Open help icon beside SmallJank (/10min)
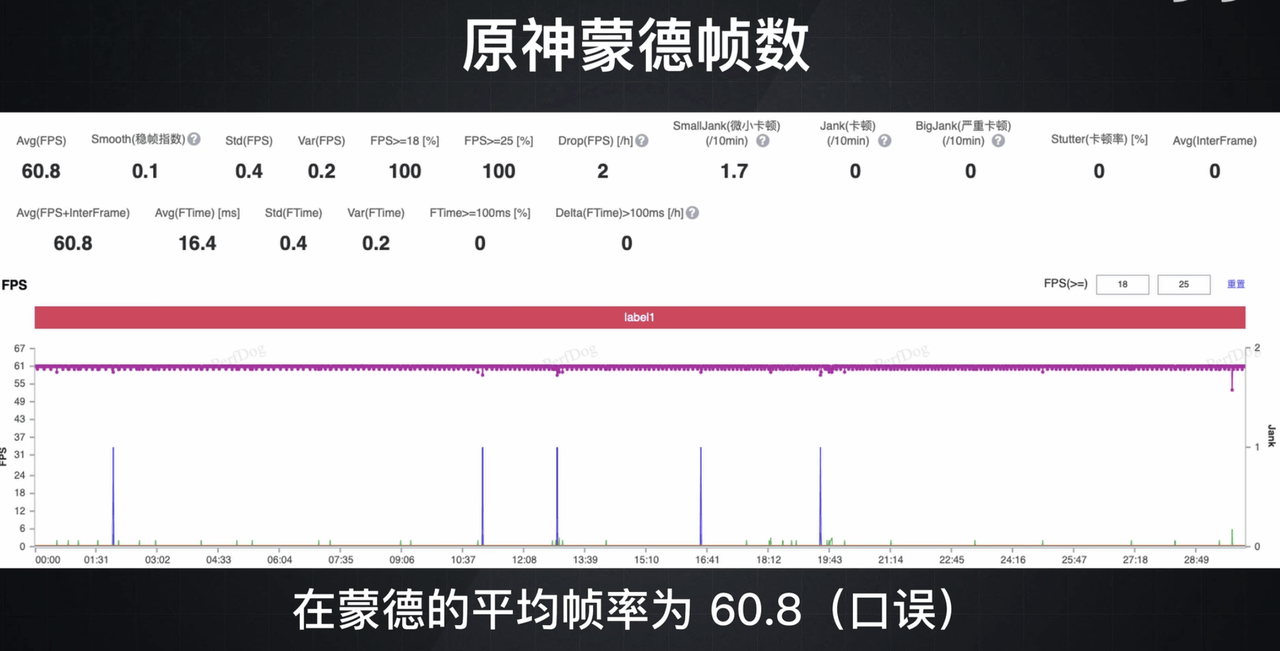The image size is (1280, 651). click(763, 141)
